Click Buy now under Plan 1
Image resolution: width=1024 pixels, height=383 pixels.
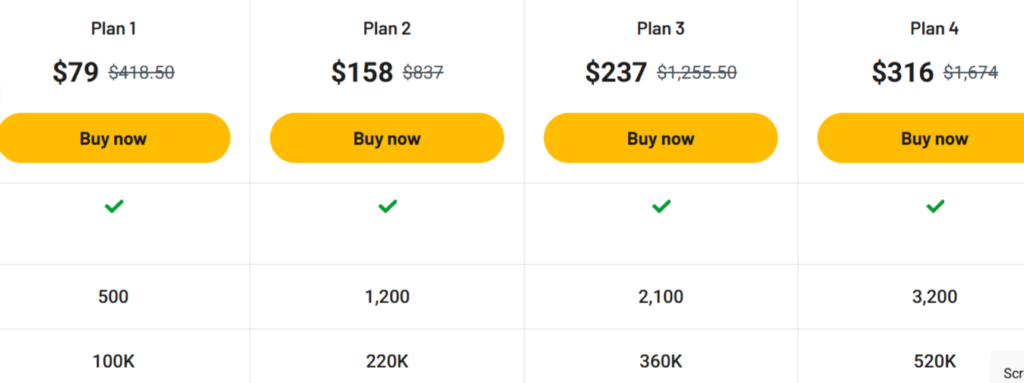[114, 138]
